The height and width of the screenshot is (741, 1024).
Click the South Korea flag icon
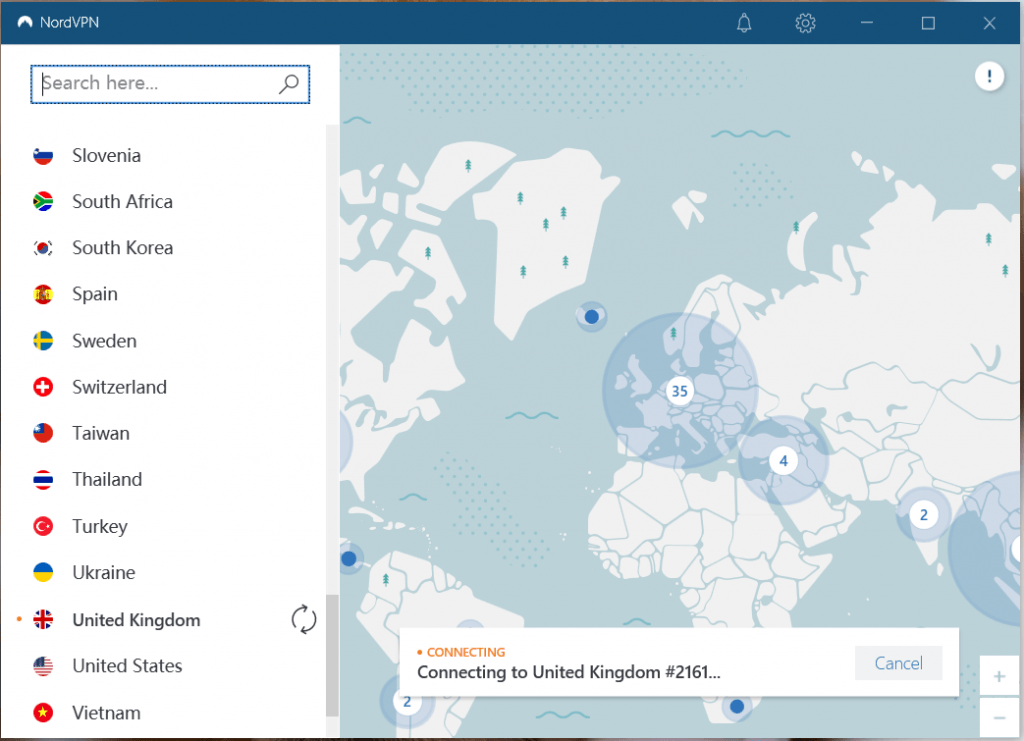[43, 247]
